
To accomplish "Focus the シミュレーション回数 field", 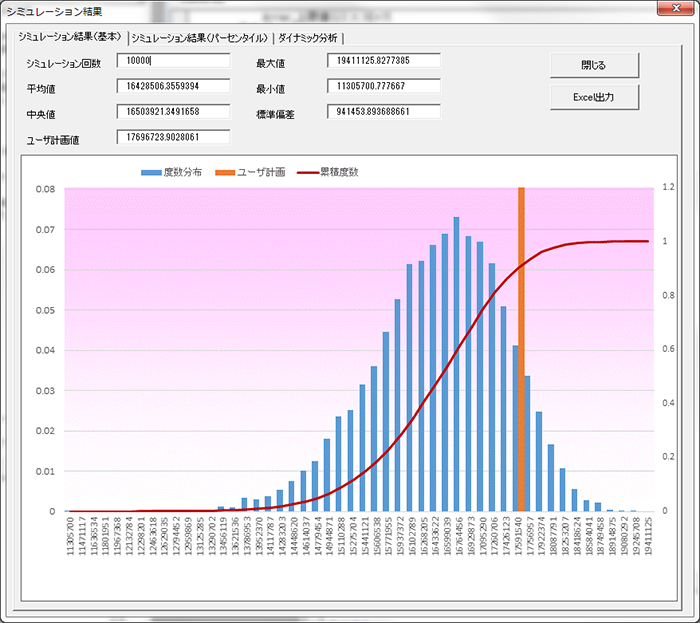I will click(x=174, y=61).
